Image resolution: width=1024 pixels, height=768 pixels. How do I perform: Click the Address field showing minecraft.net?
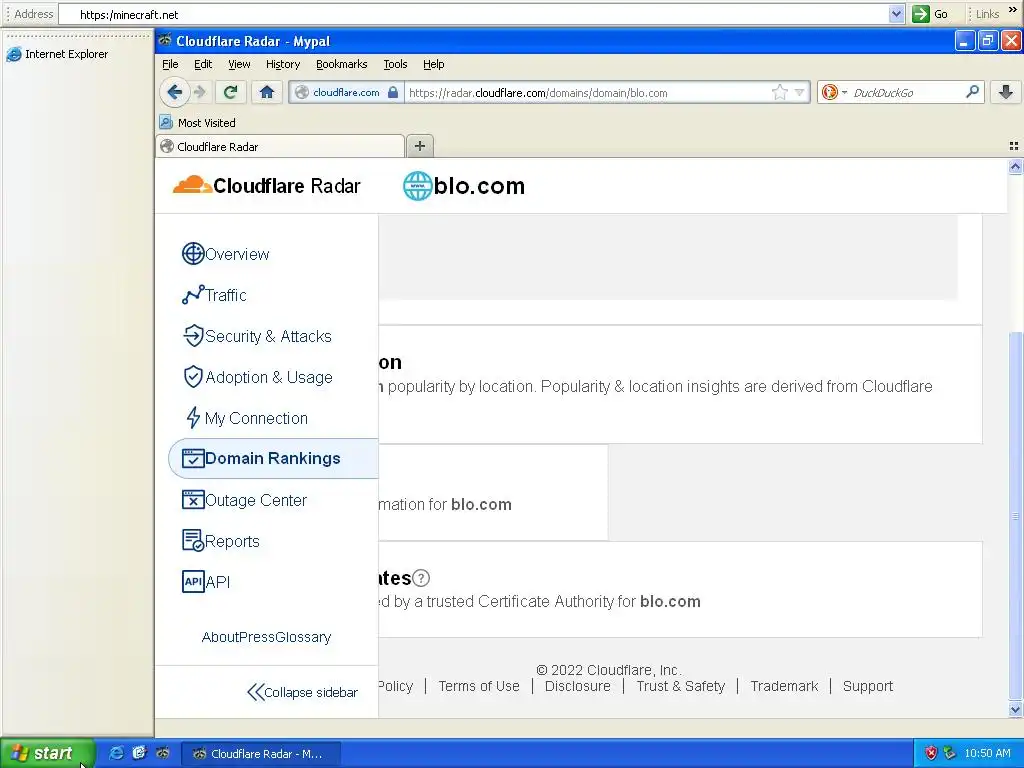click(x=473, y=14)
